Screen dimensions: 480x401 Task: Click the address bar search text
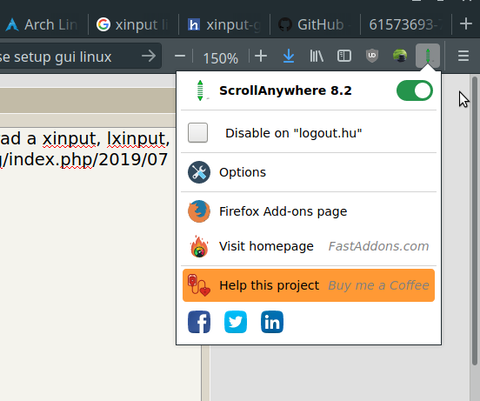click(x=56, y=57)
